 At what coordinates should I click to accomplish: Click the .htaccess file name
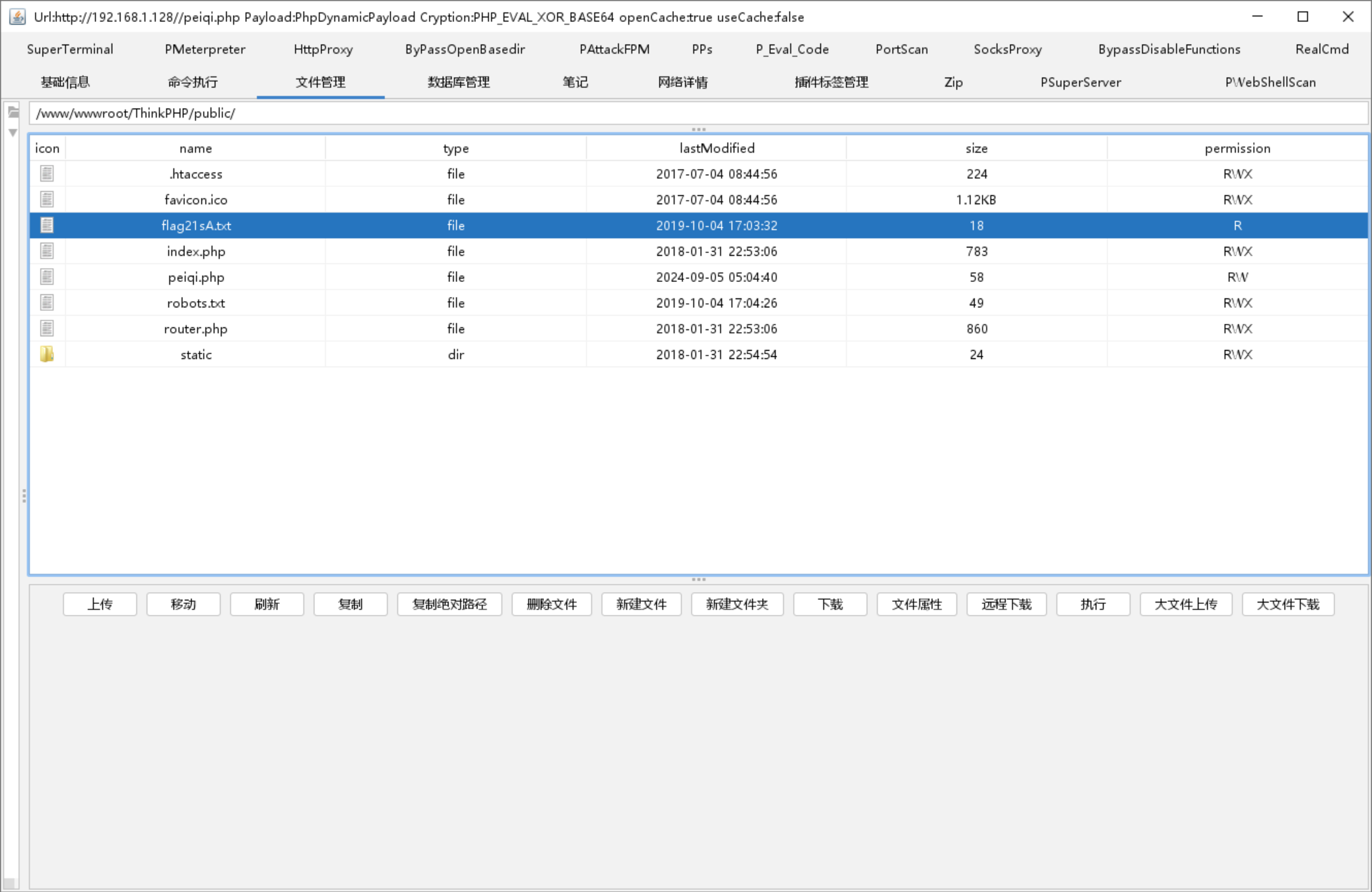click(x=196, y=174)
